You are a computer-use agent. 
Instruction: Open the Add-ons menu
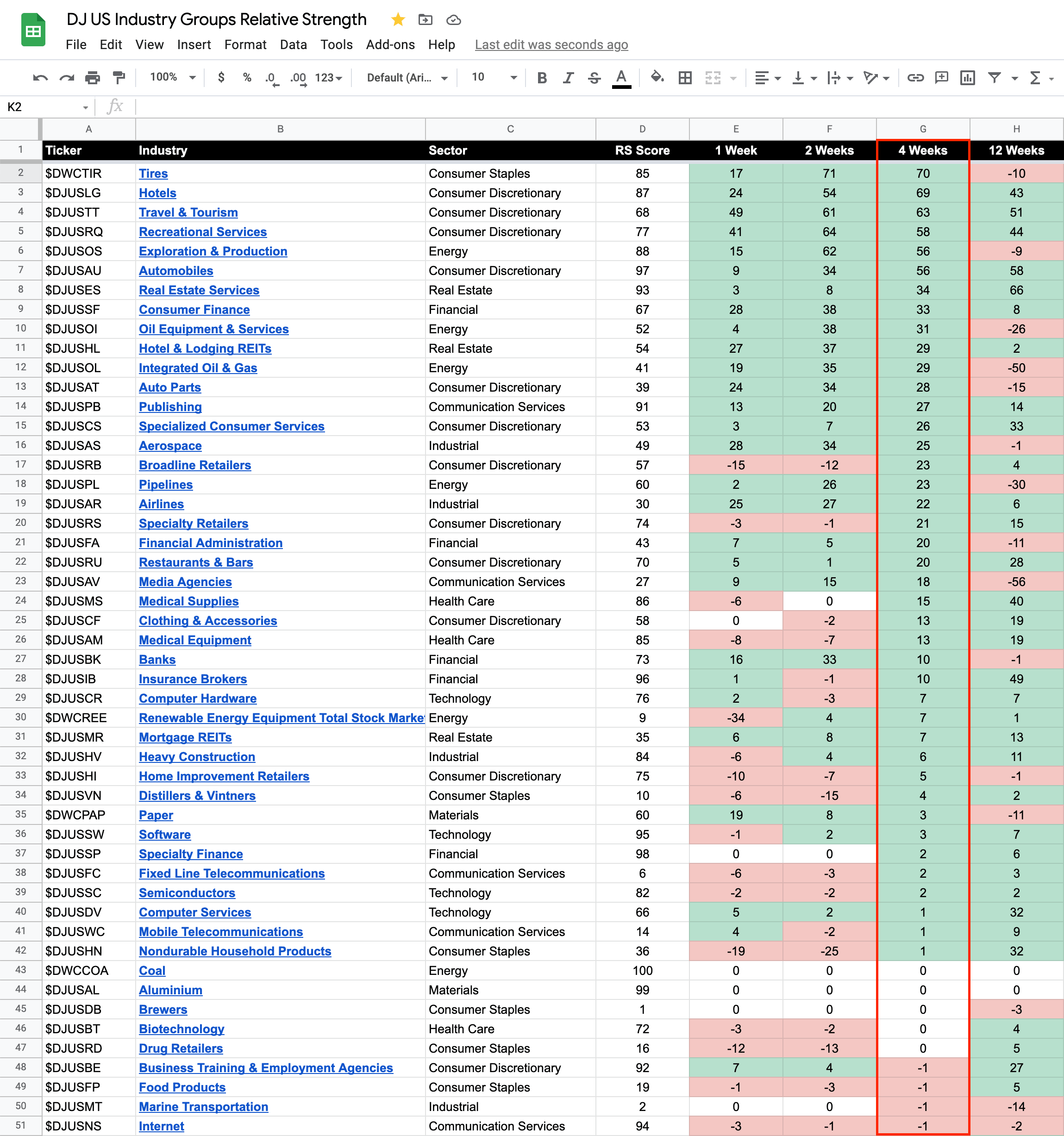(390, 44)
